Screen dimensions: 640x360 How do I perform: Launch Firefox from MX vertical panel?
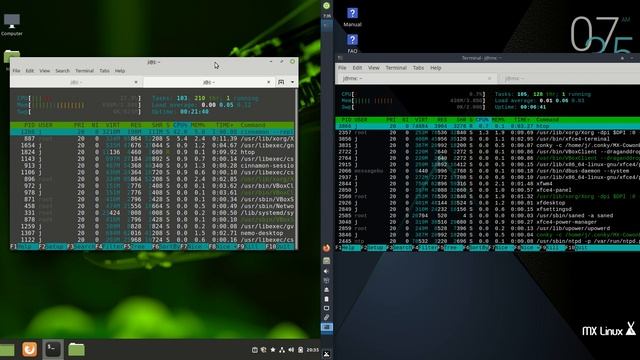click(327, 248)
